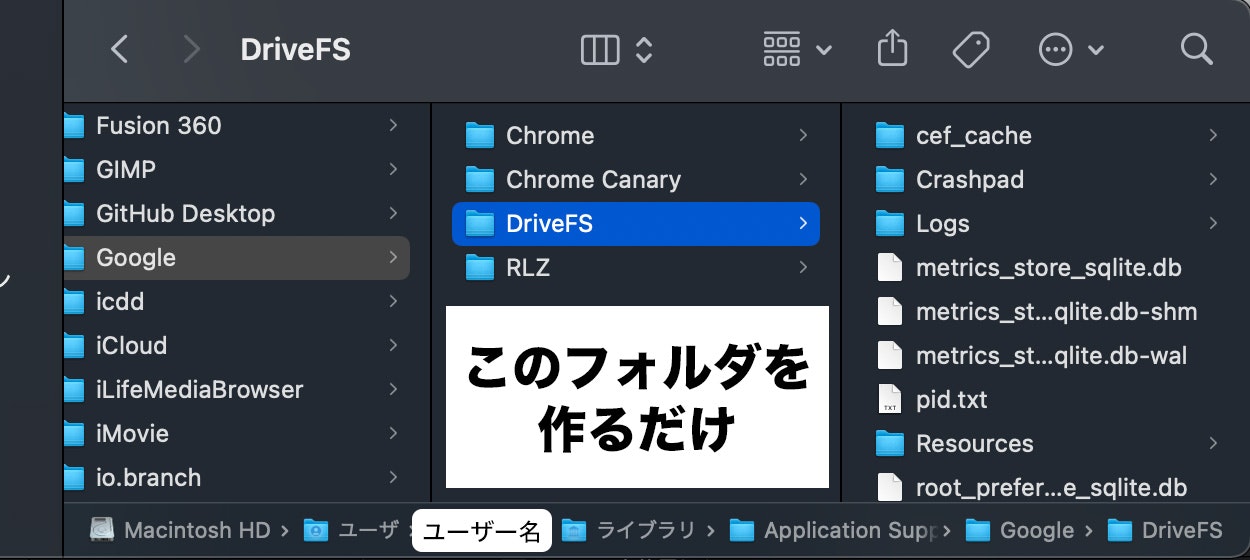Image resolution: width=1250 pixels, height=560 pixels.
Task: Click the Search magnifier icon
Action: (1196, 49)
